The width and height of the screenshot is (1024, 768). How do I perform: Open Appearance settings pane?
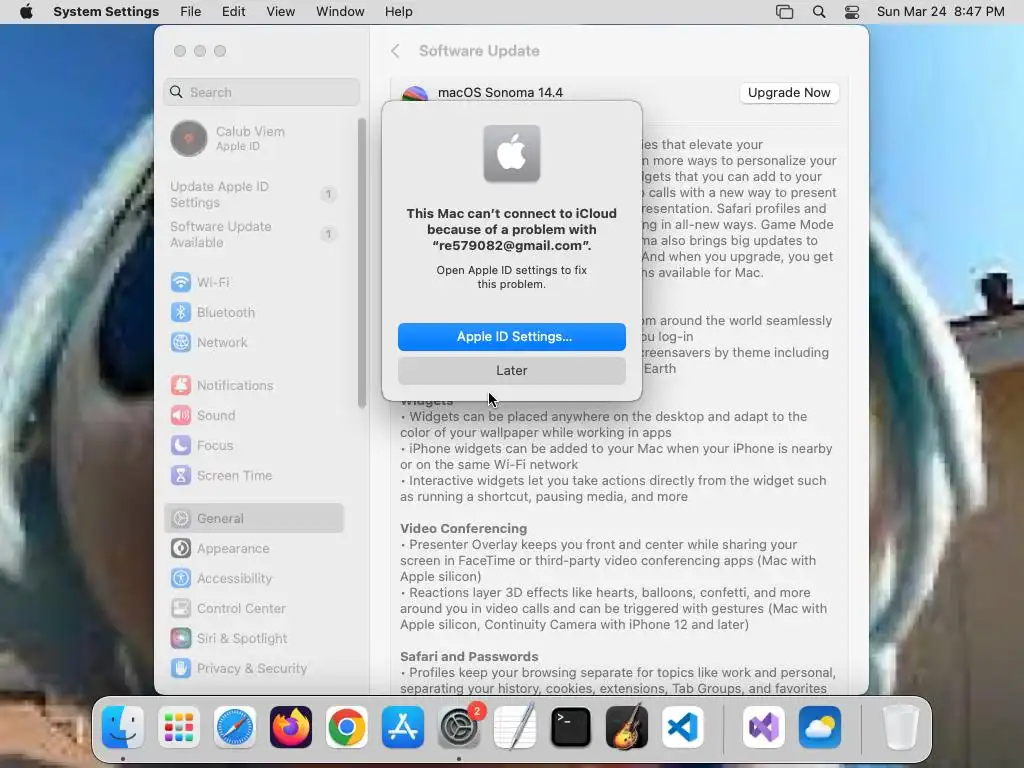click(254, 549)
